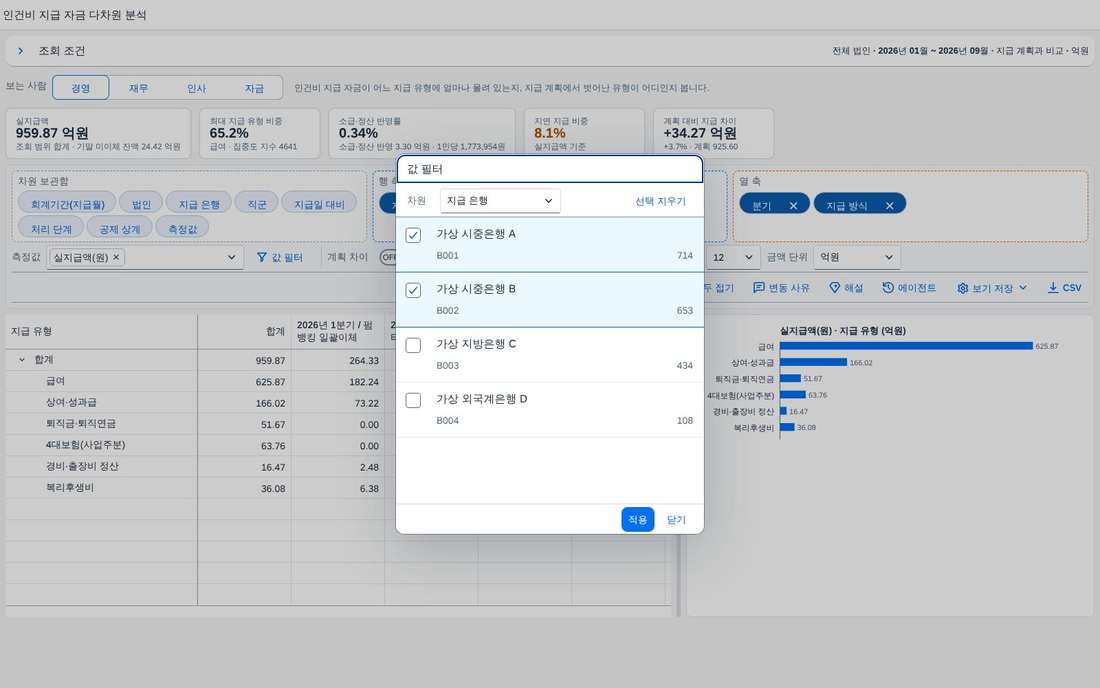The image size is (1100, 688).
Task: Select the 지급 은행 dimension chip
Action: (x=199, y=204)
